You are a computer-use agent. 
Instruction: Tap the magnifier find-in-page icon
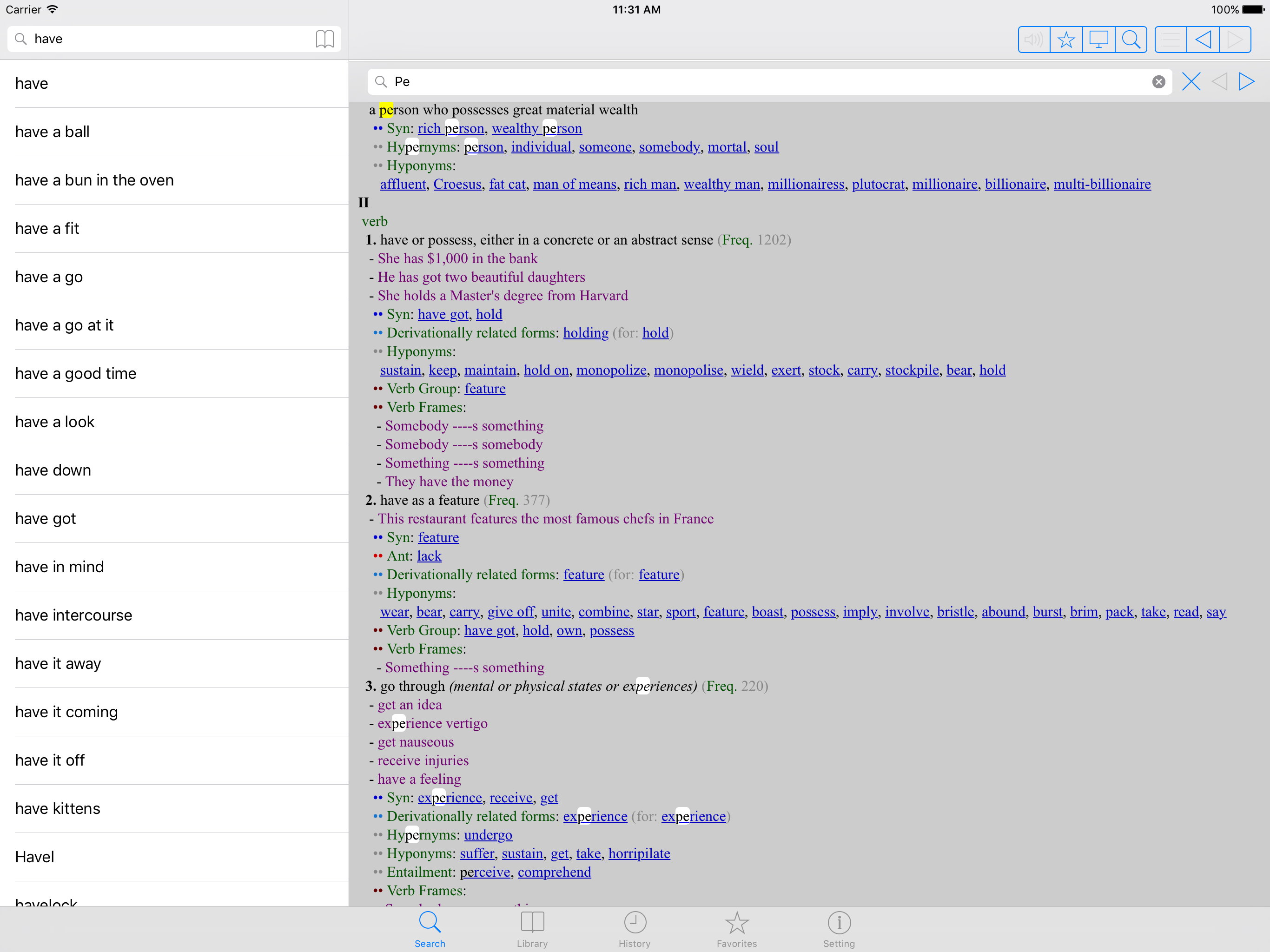coord(1131,40)
